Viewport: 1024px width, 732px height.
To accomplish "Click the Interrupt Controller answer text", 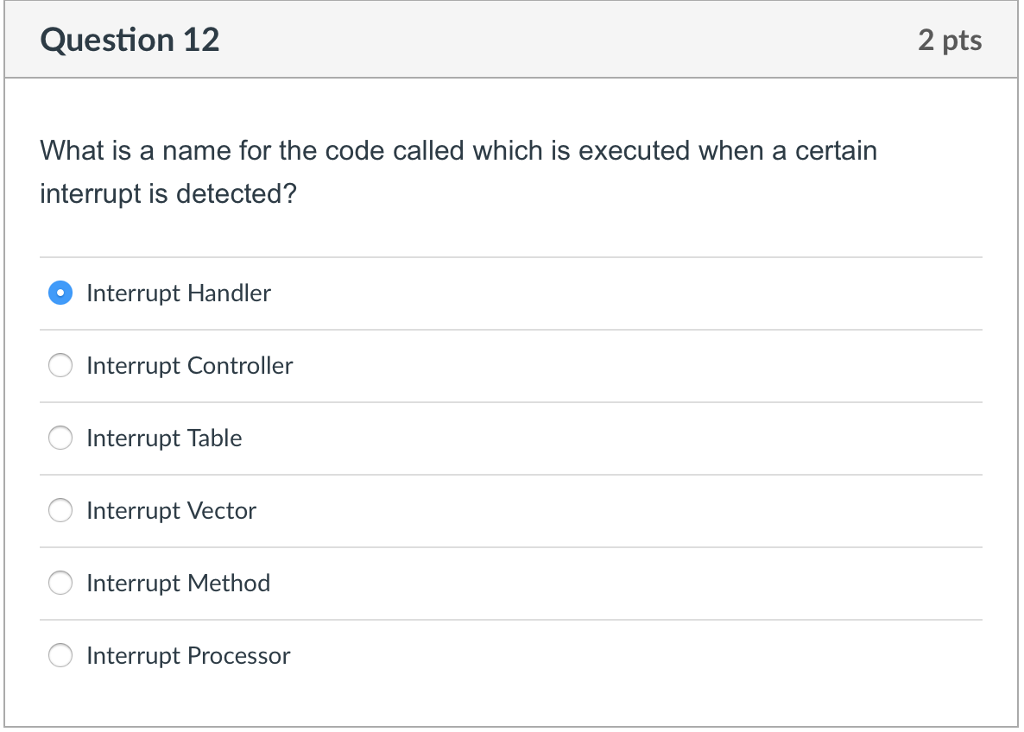I will tap(189, 365).
